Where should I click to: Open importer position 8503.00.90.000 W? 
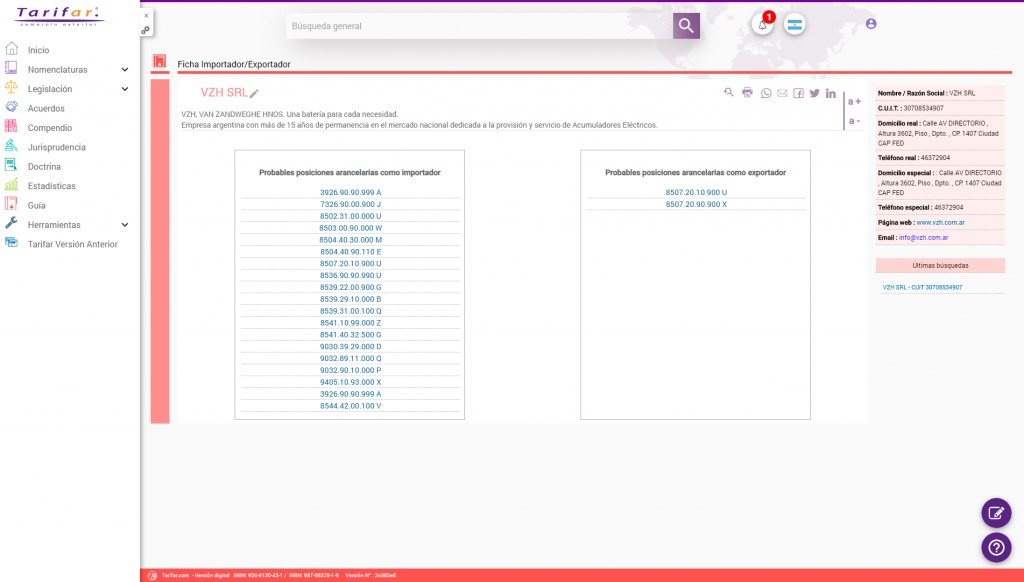click(351, 228)
